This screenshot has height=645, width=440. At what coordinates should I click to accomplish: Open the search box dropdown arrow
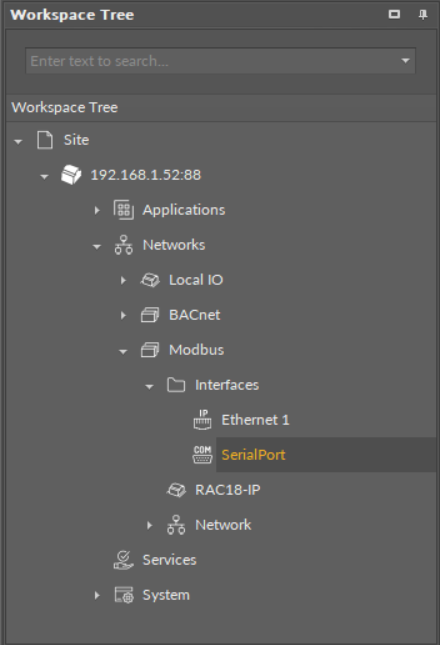[x=405, y=61]
